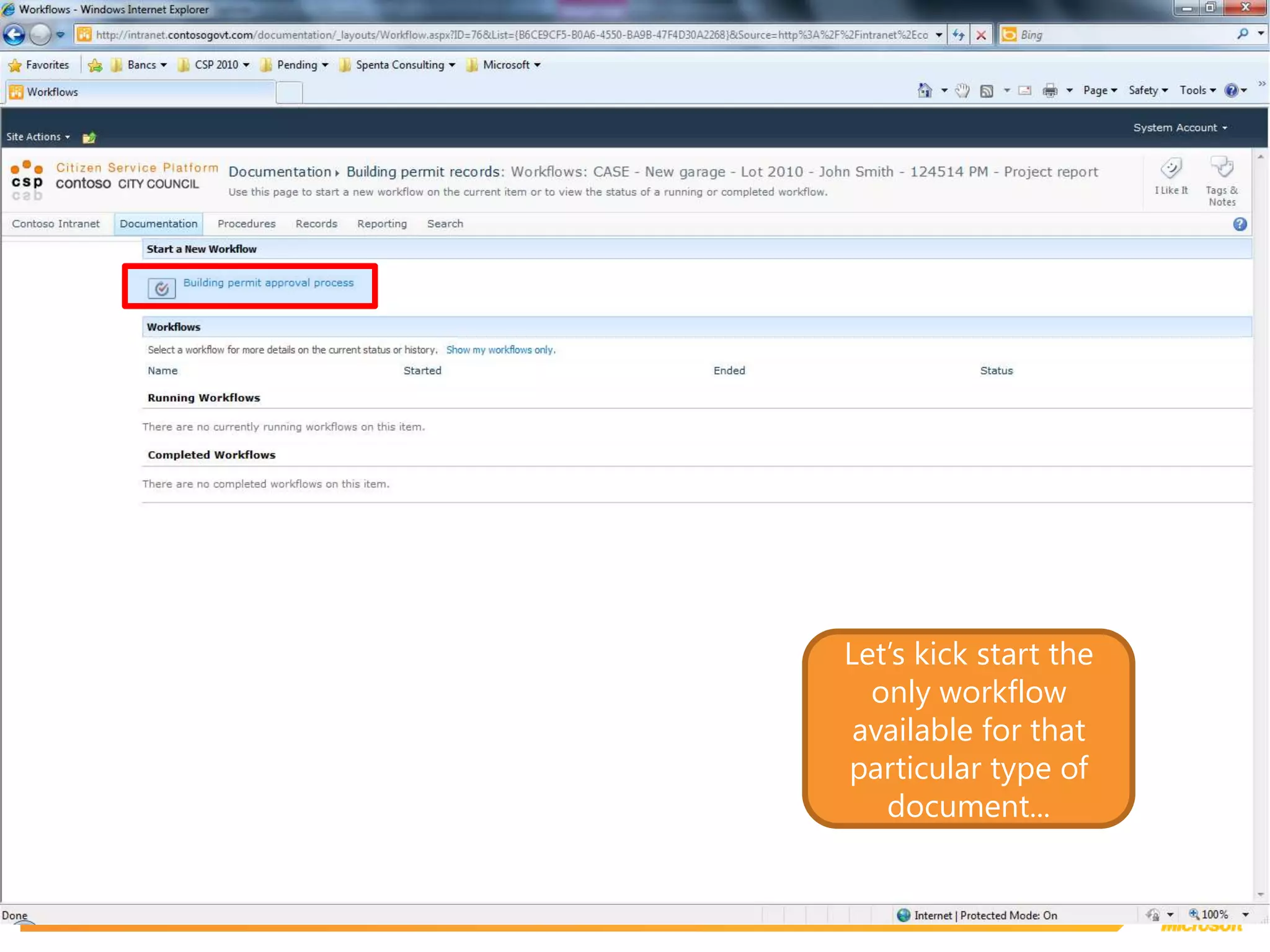The image size is (1270, 952).
Task: Open the zoom level 100% control
Action: pos(1208,914)
